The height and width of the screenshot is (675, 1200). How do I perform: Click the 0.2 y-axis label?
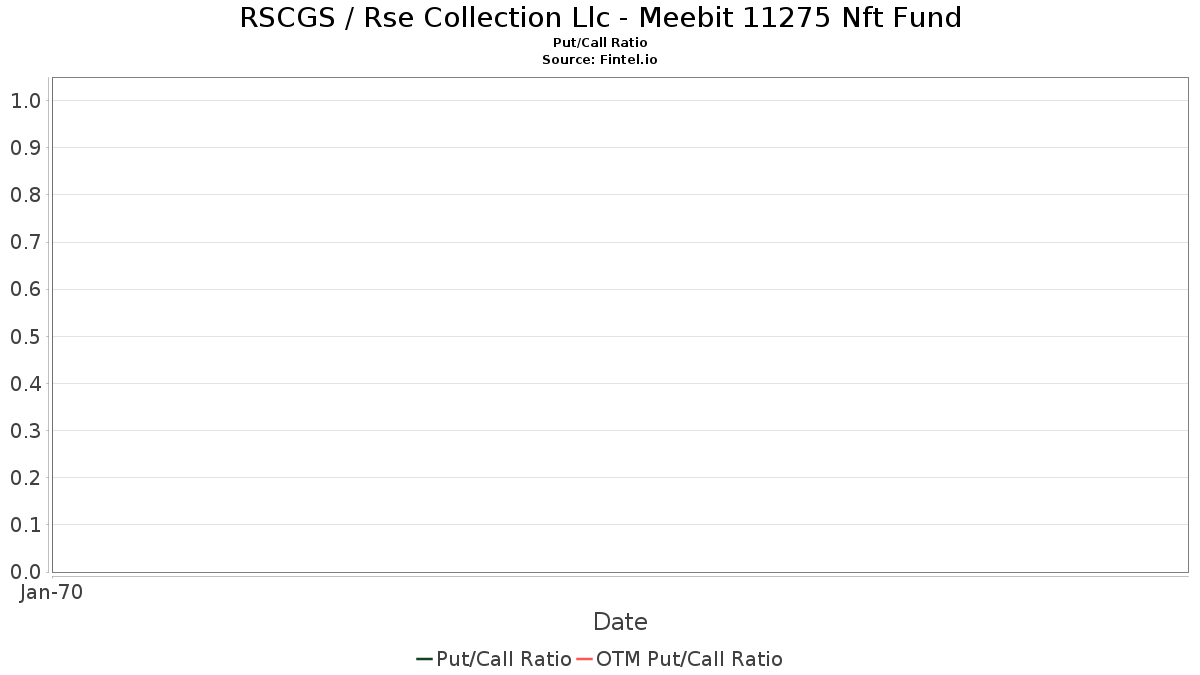coord(25,478)
